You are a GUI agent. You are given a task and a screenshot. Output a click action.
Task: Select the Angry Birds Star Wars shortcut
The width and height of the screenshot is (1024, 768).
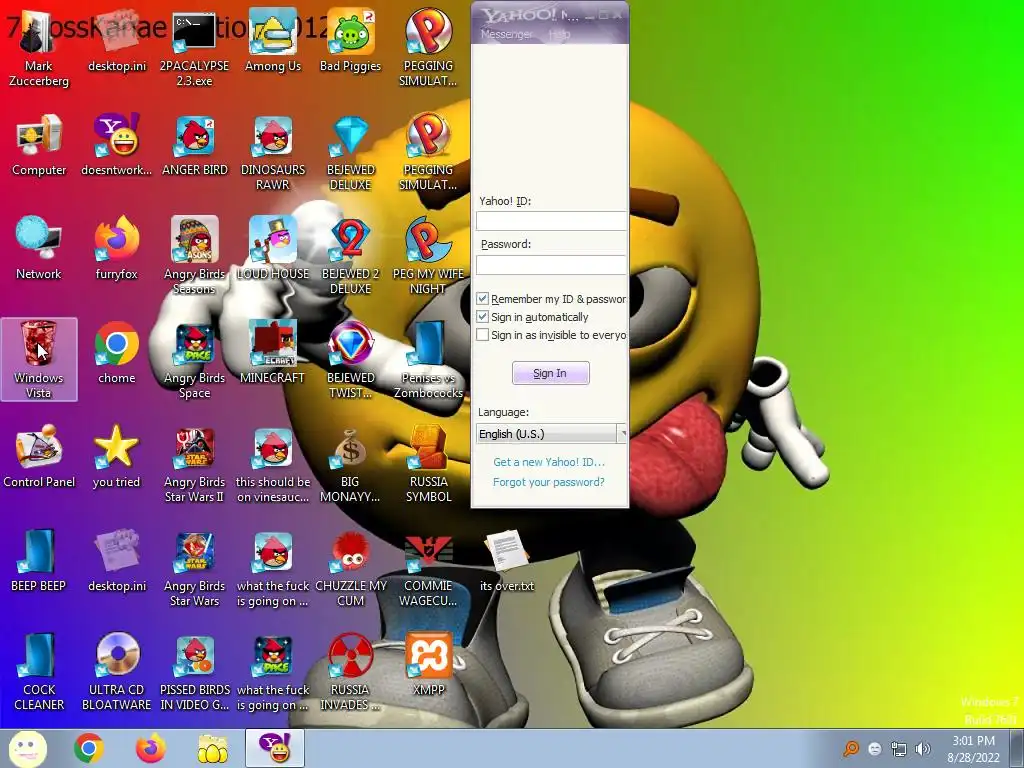195,568
